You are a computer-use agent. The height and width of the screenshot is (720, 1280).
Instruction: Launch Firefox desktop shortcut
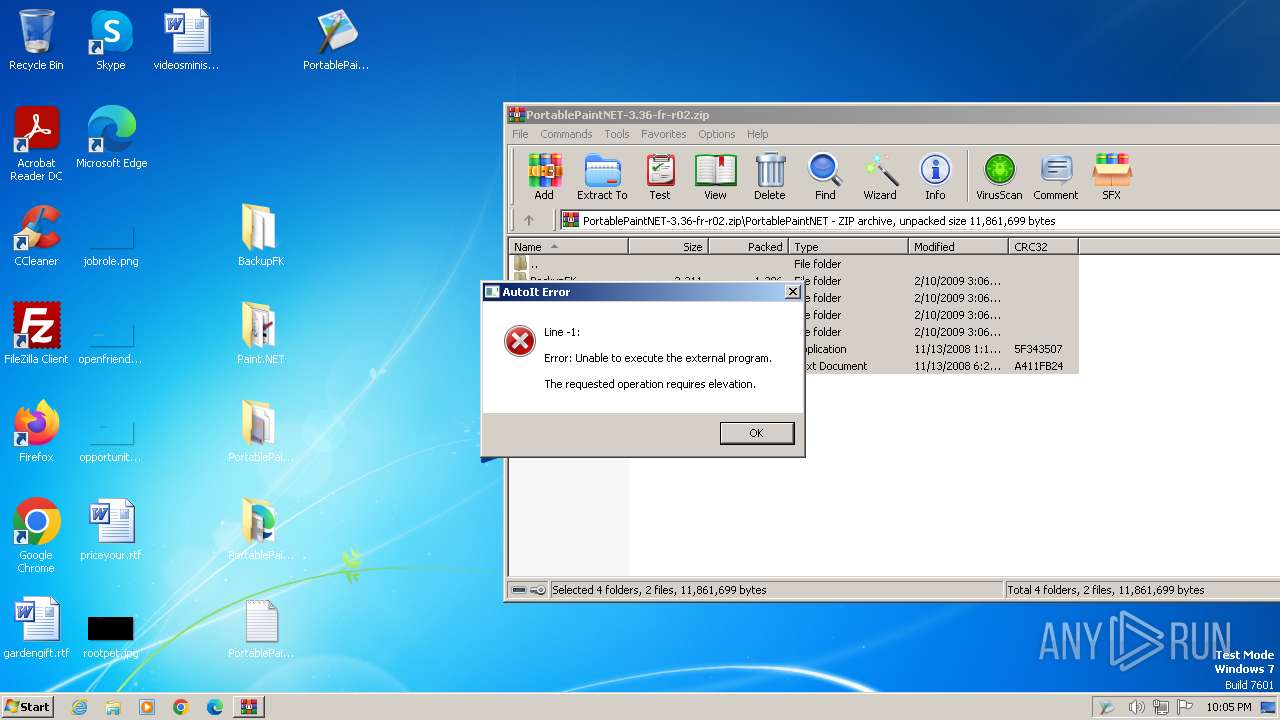(36, 432)
